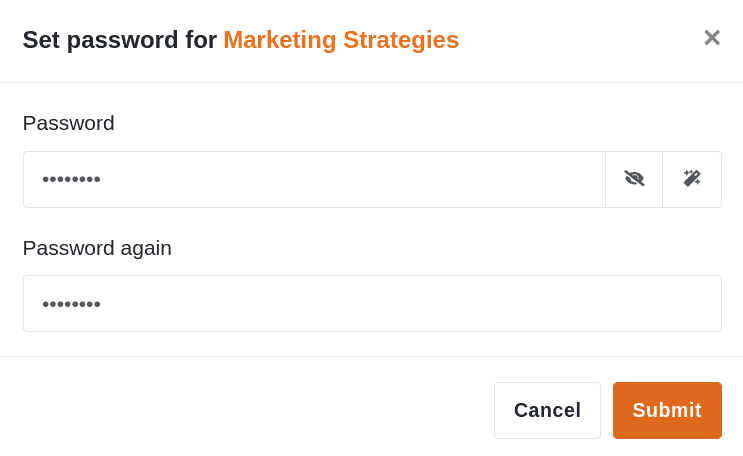Click the masked dots in the first password field
The height and width of the screenshot is (456, 743).
tap(71, 180)
